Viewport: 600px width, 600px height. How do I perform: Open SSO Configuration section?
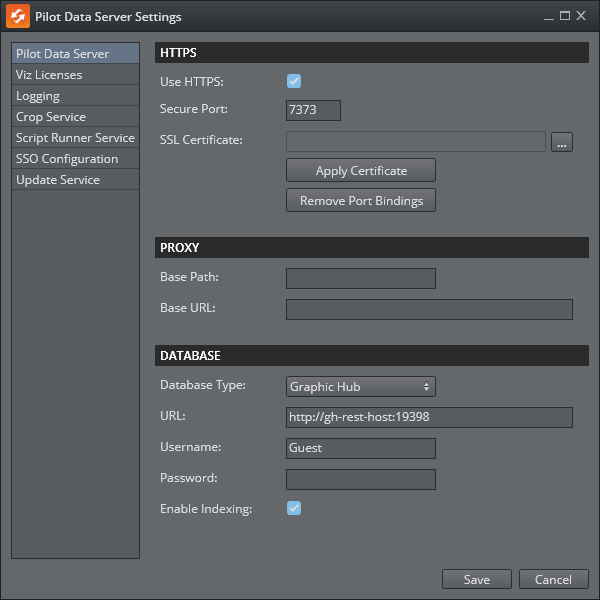coord(75,159)
